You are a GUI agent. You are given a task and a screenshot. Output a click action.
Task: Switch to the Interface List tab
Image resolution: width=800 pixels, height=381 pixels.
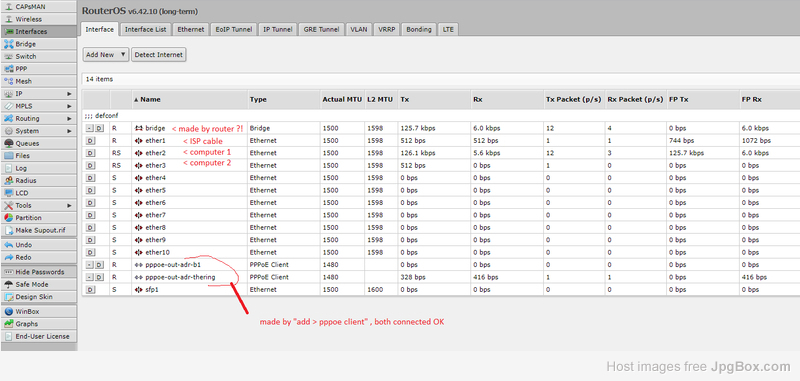click(146, 30)
